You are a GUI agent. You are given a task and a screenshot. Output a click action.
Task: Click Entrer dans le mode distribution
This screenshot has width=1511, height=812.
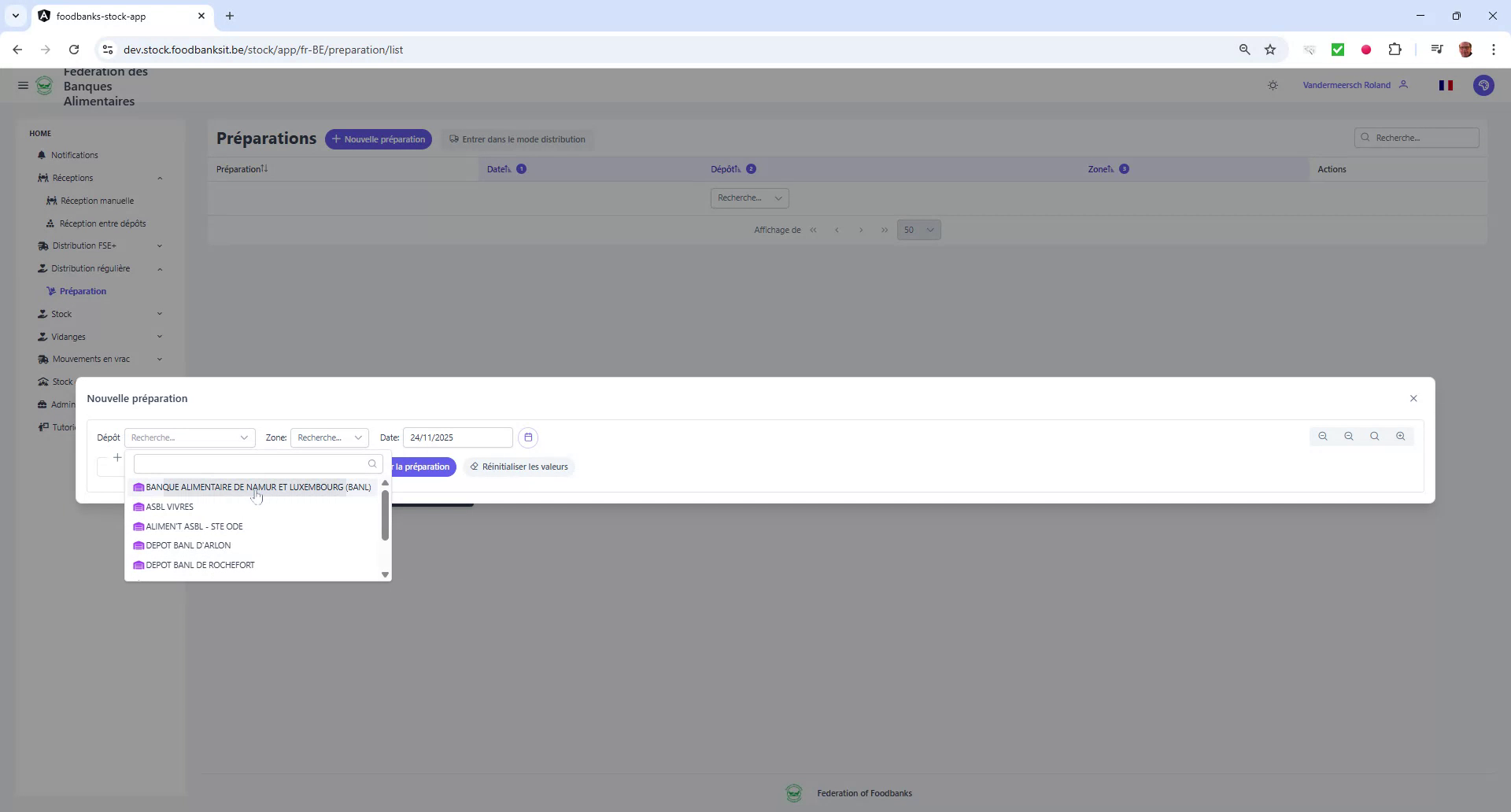pyautogui.click(x=517, y=139)
